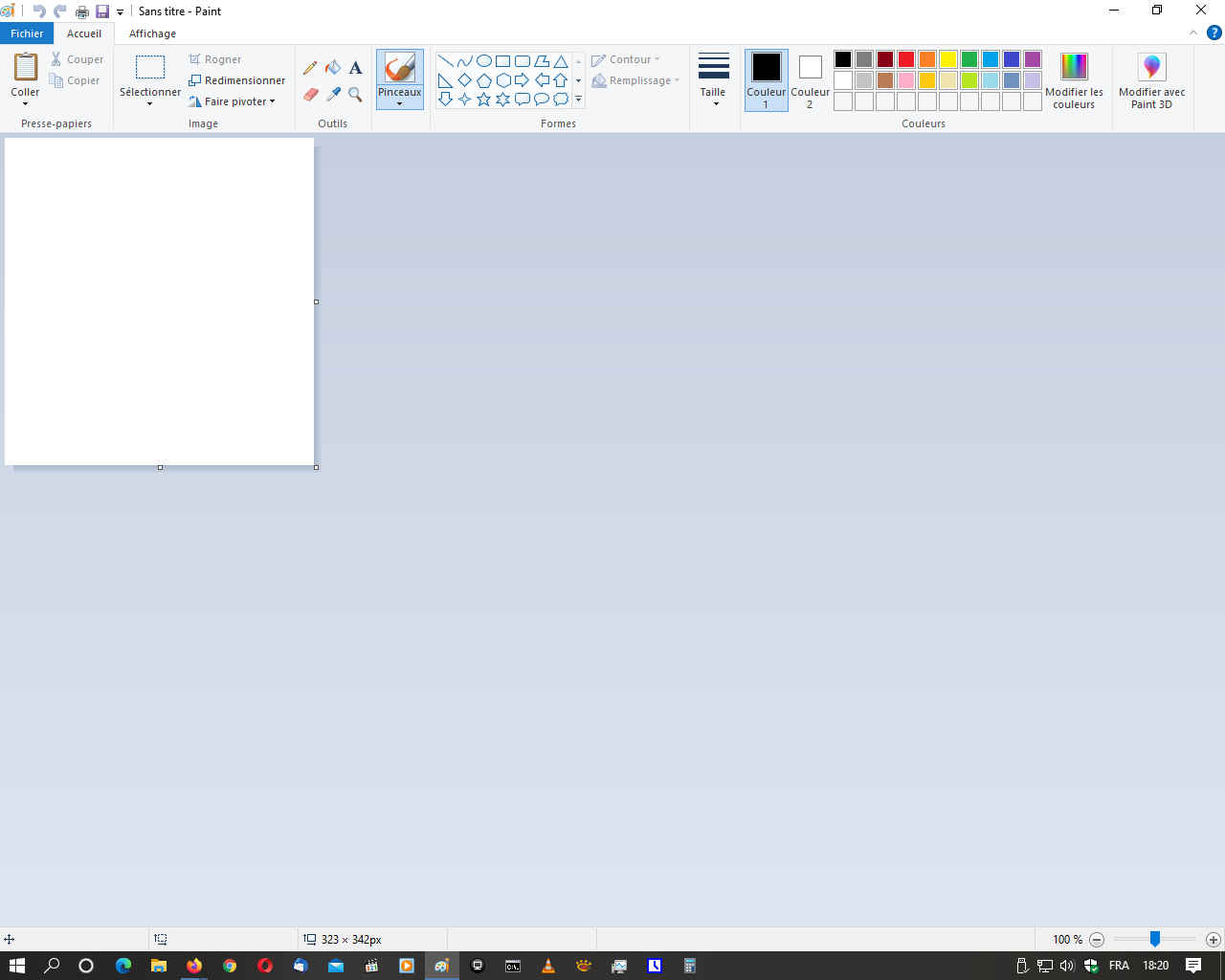Screen dimensions: 1225x980
Task: Select the Rounded rectangle shape
Action: point(523,61)
